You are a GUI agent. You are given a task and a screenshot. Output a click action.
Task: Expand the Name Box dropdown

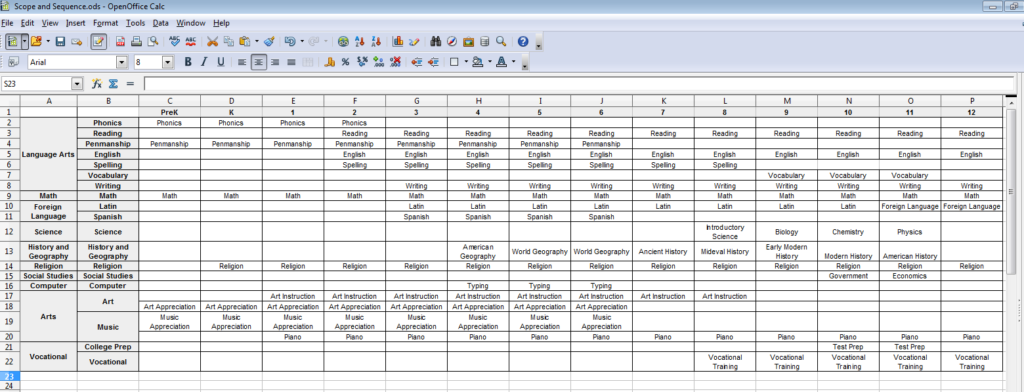78,84
